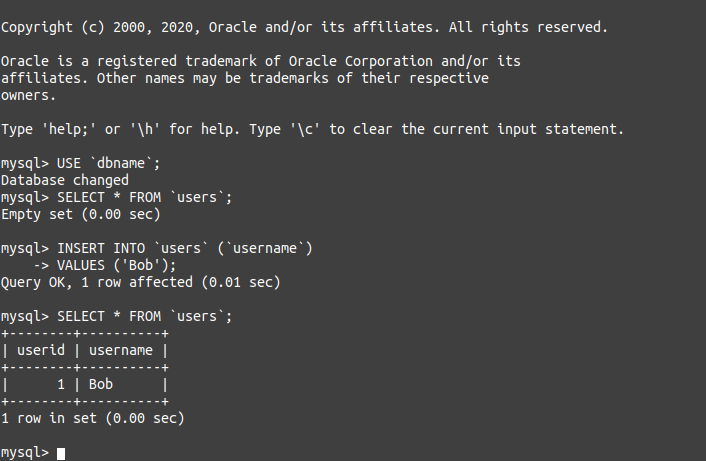Click '1 row in set (0.00 sec)' text
This screenshot has height=461, width=706.
(x=93, y=418)
